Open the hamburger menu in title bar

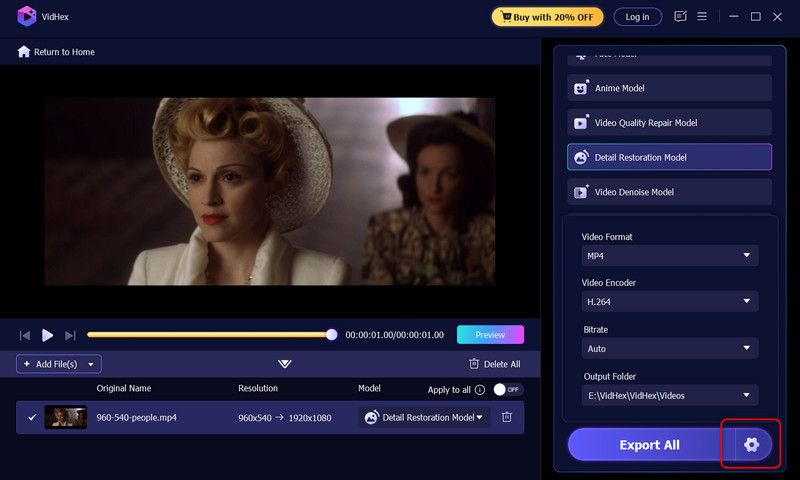(x=702, y=17)
